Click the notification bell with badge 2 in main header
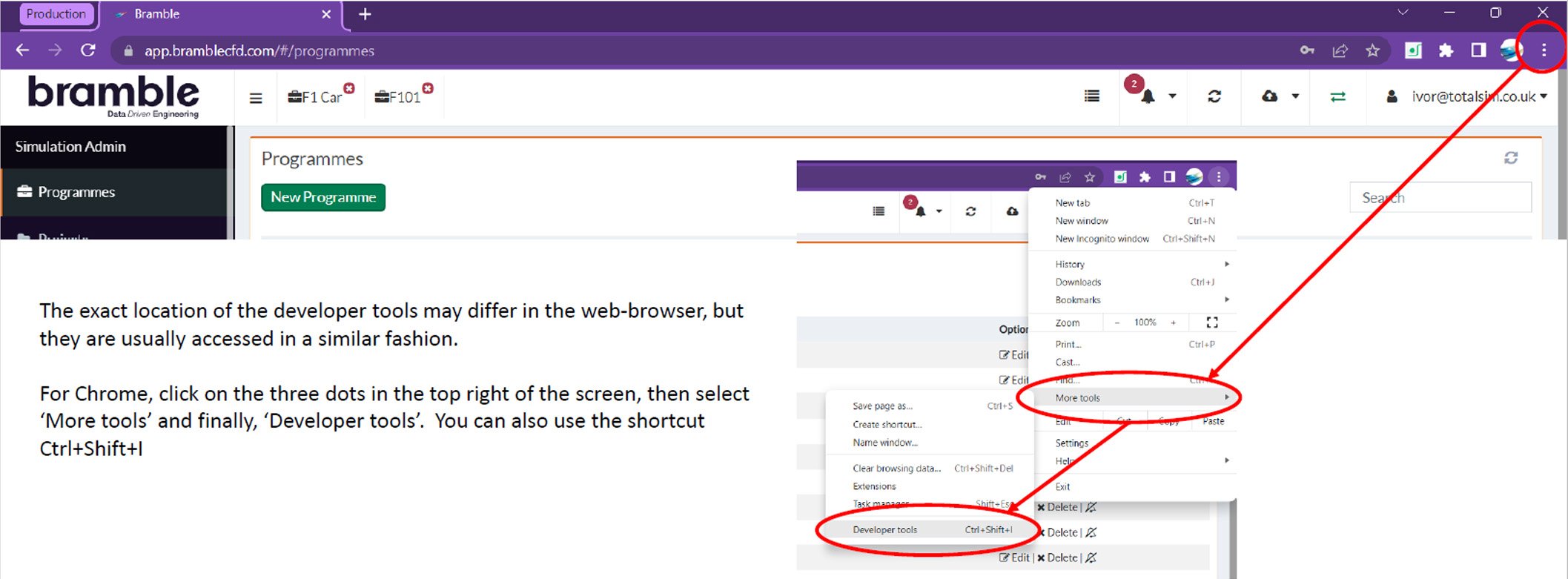Viewport: 1568px width, 579px height. coord(1147,96)
